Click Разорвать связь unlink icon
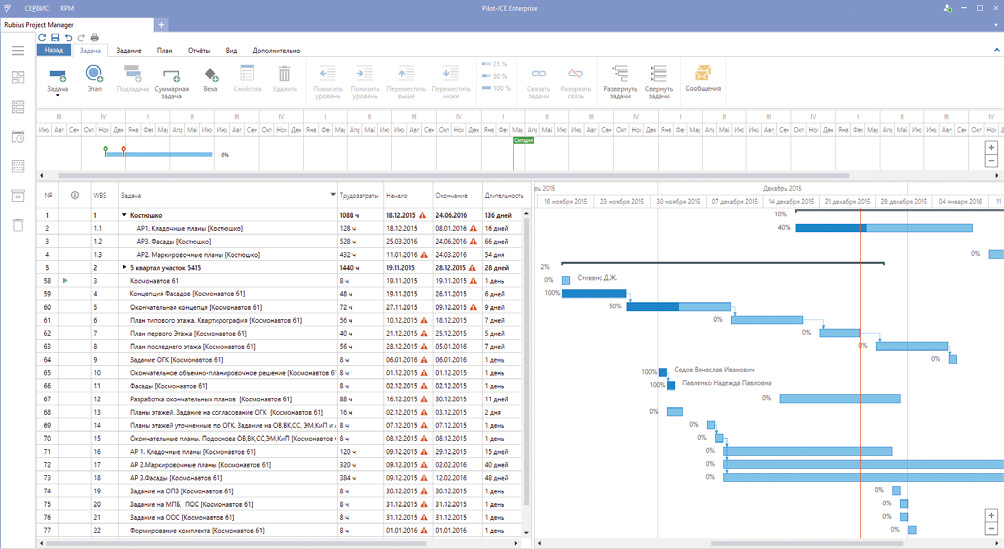The width and height of the screenshot is (1004, 549). tap(576, 74)
